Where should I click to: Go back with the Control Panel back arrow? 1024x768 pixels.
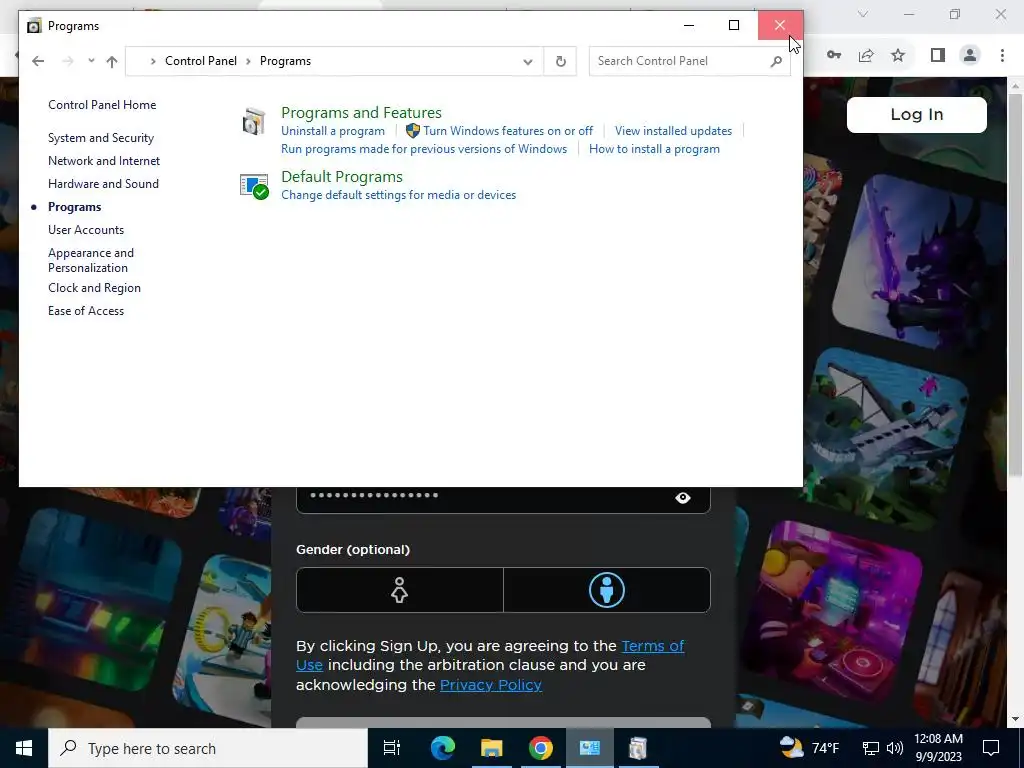tap(38, 61)
